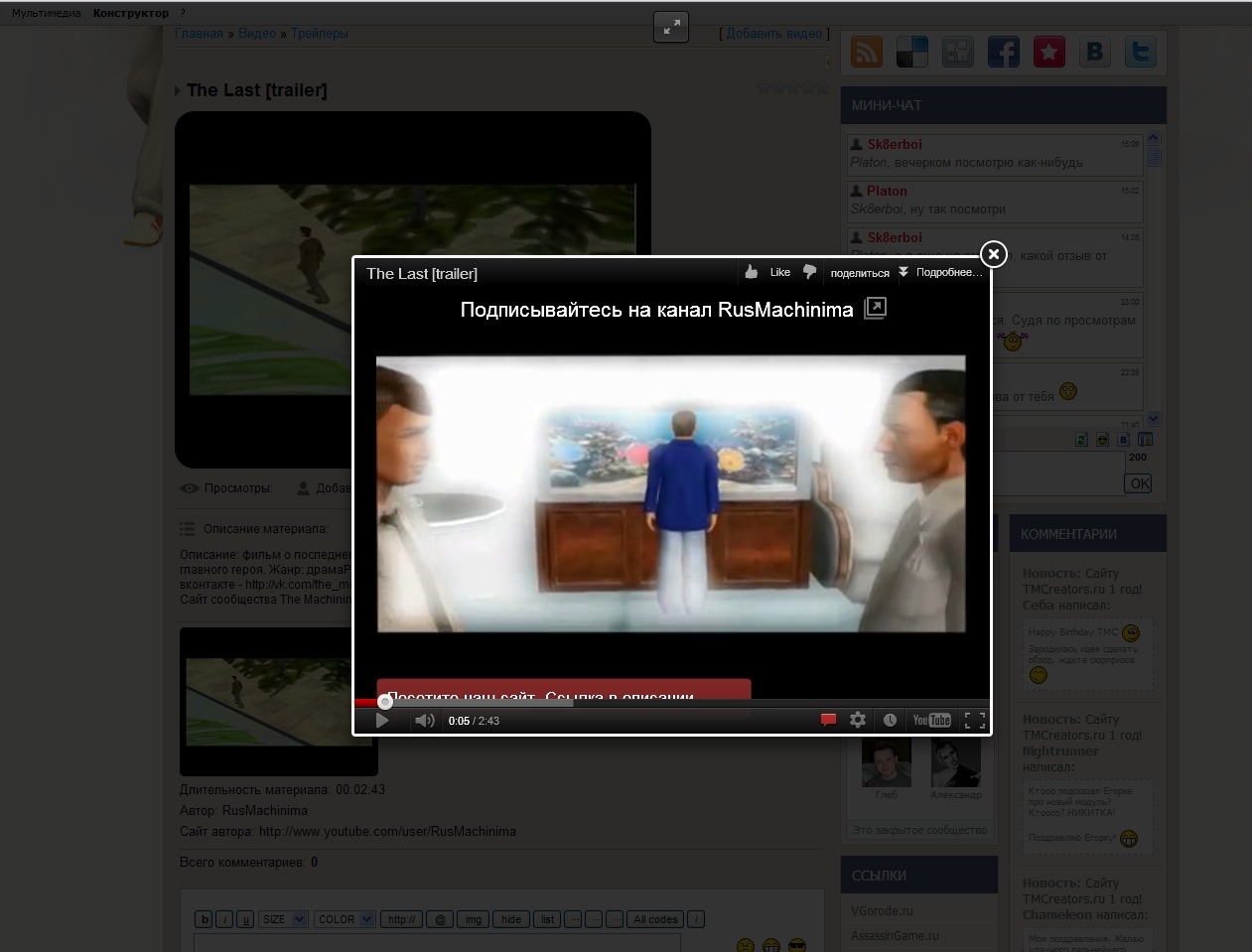The height and width of the screenshot is (952, 1252).
Task: Mute the video with the speaker icon
Action: pos(425,721)
